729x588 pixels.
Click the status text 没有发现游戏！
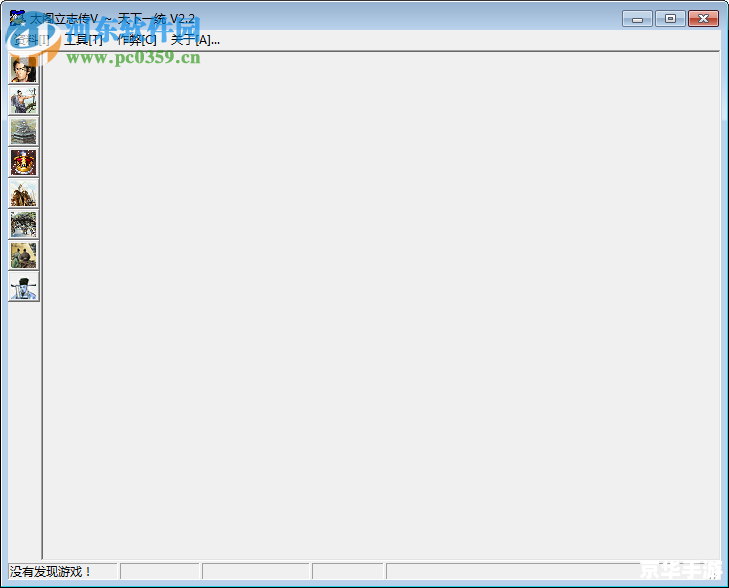pos(50,571)
